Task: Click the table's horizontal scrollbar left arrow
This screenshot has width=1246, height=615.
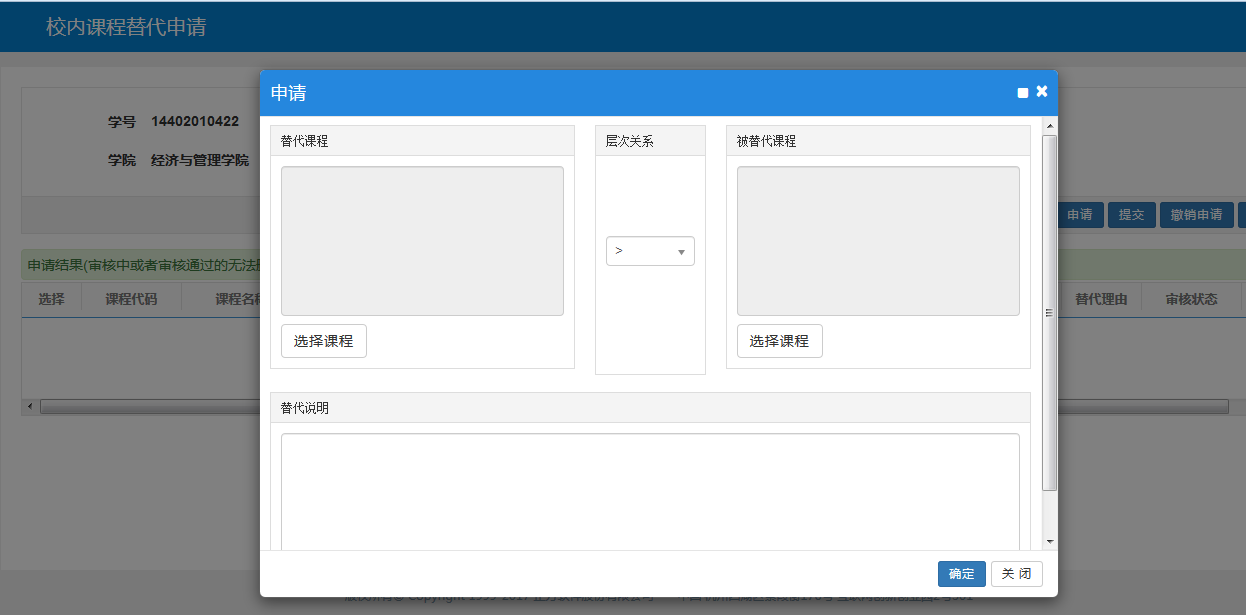Action: pos(29,406)
